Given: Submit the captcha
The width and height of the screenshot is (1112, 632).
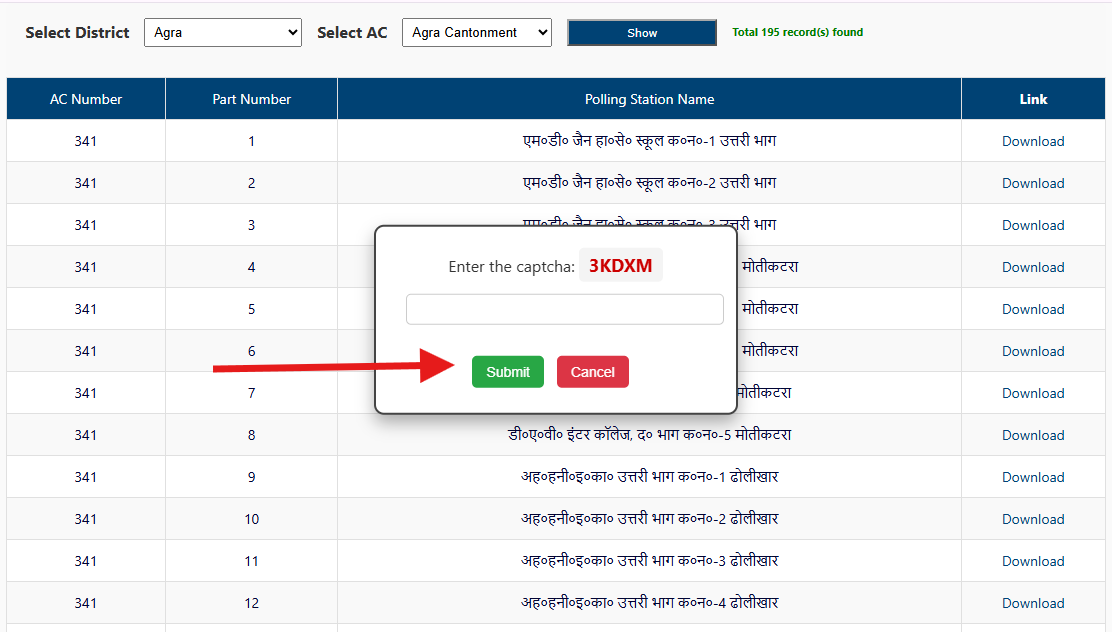Looking at the screenshot, I should (508, 372).
